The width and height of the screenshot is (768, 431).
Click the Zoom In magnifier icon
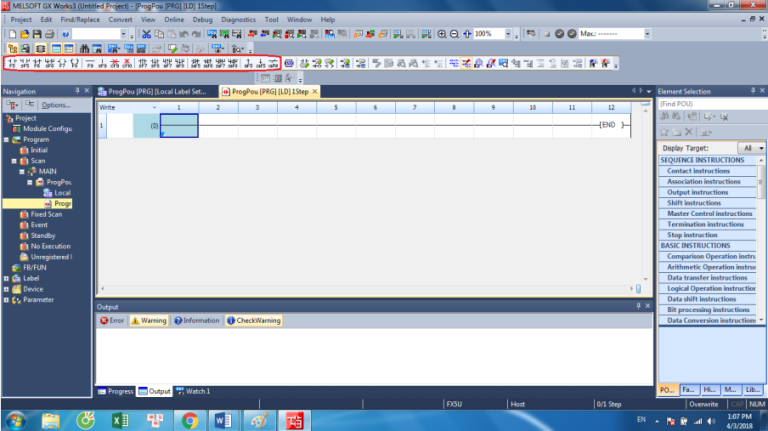coord(442,34)
